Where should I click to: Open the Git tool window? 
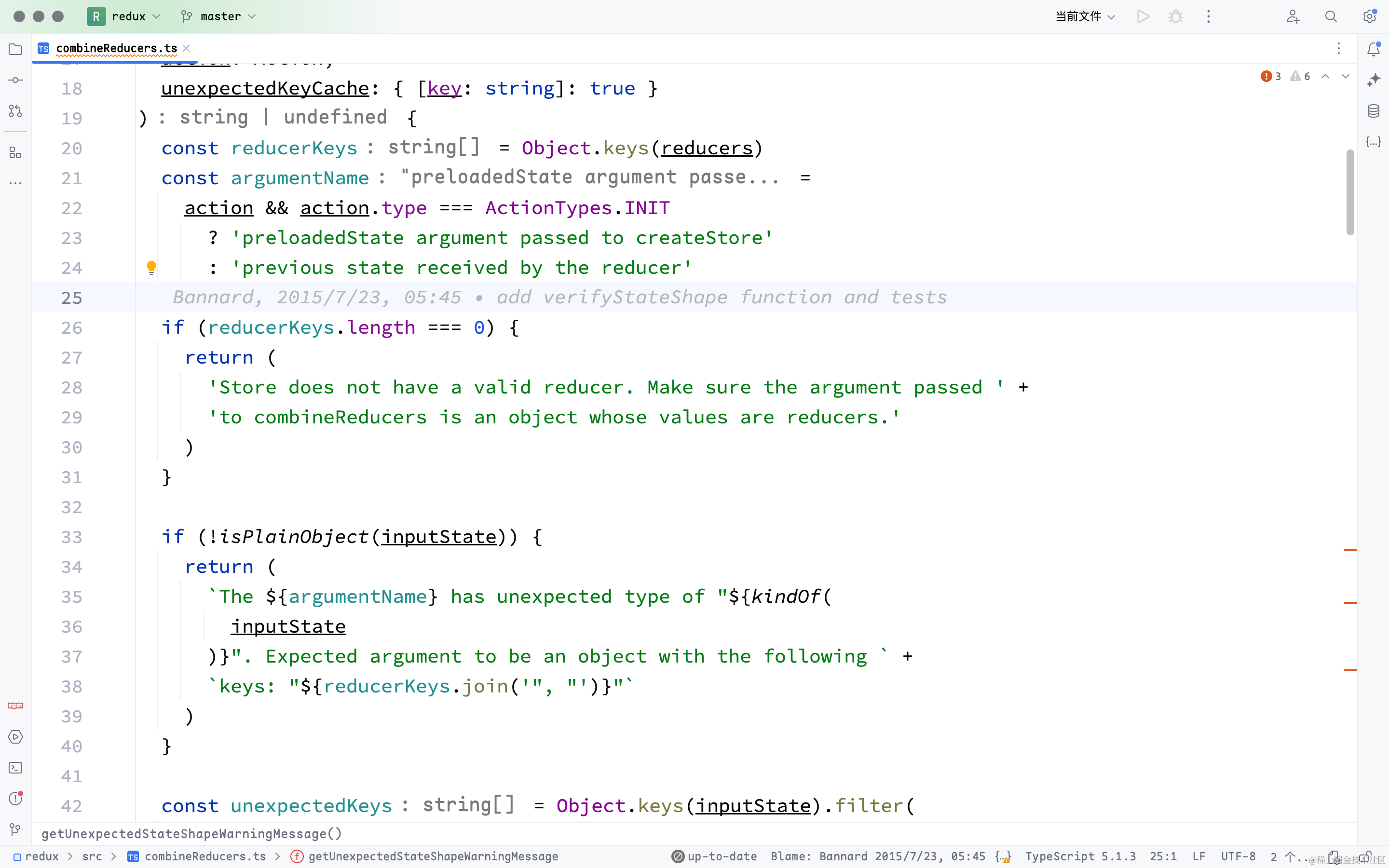pos(15,829)
